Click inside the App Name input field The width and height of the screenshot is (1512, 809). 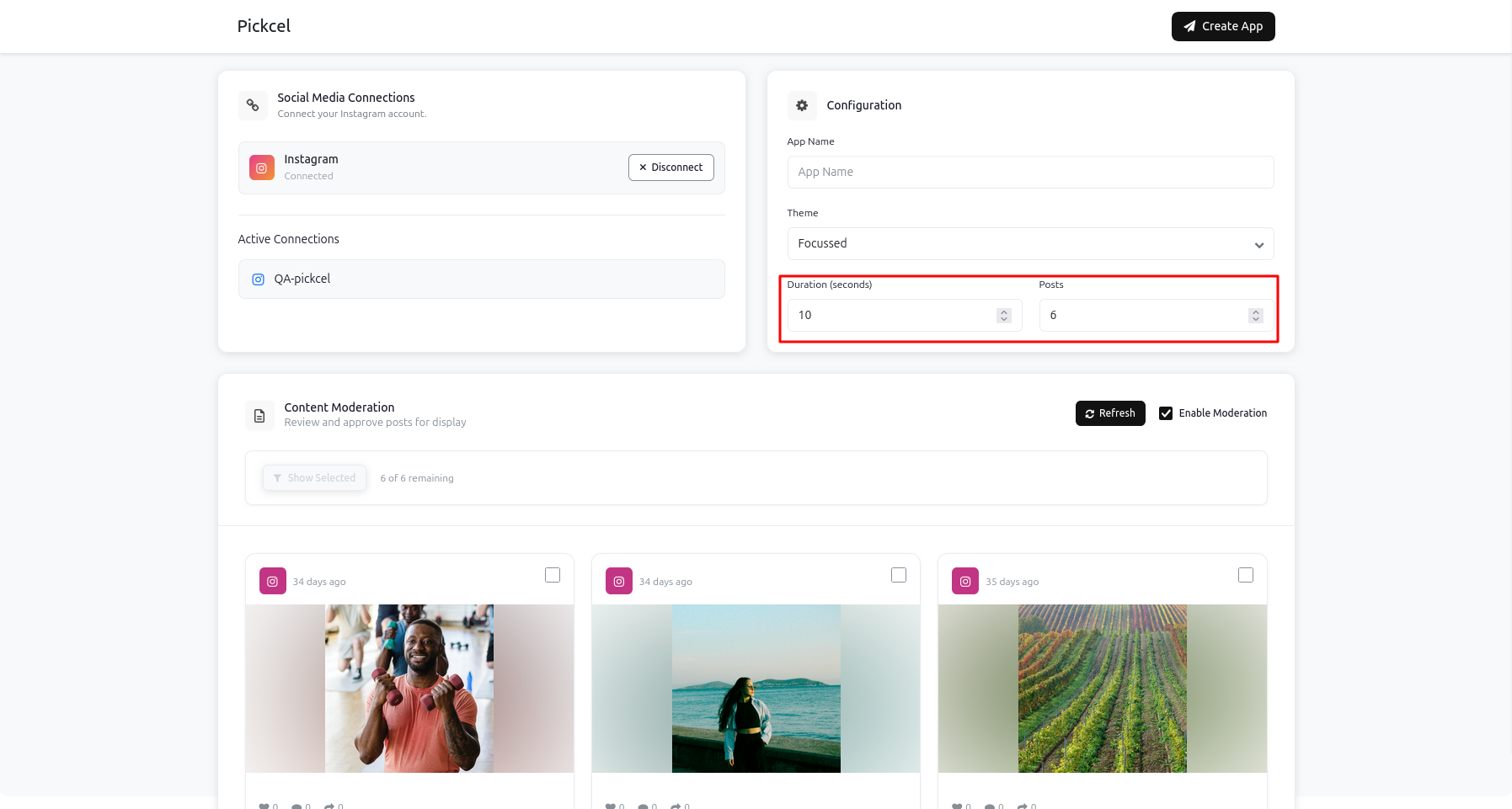(1030, 172)
